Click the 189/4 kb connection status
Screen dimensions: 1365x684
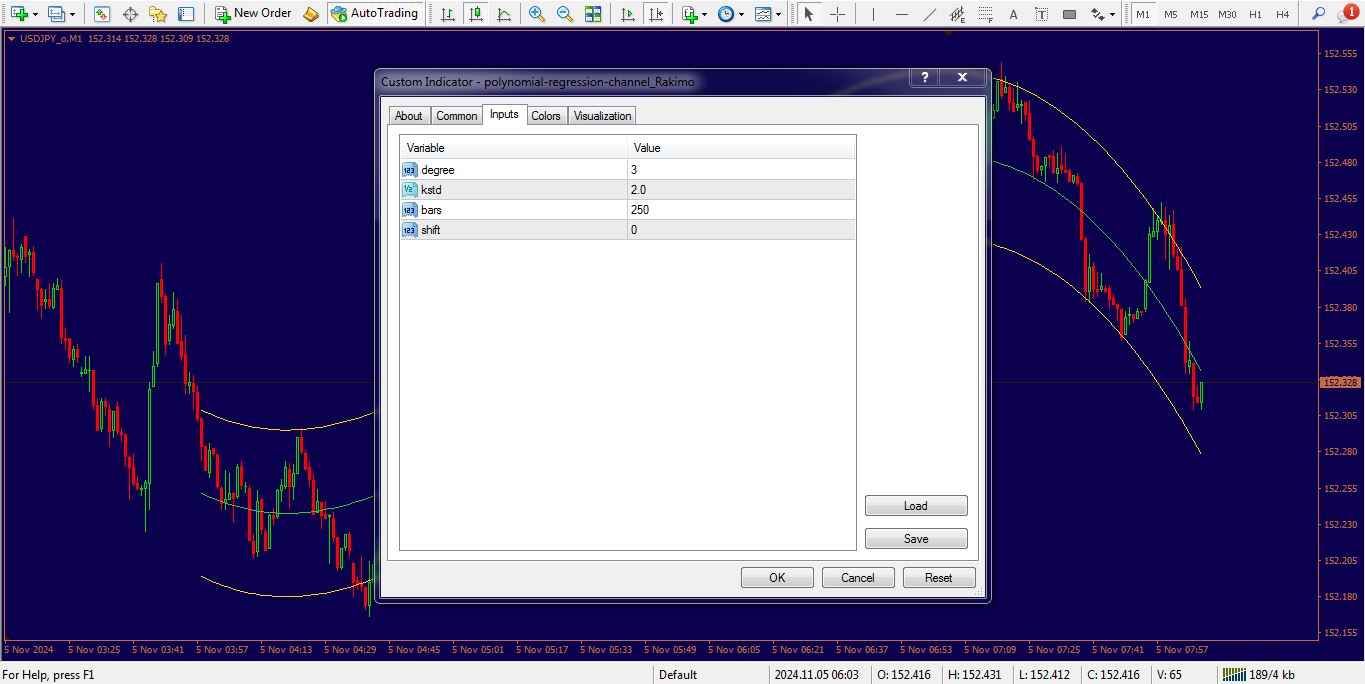click(x=1259, y=675)
